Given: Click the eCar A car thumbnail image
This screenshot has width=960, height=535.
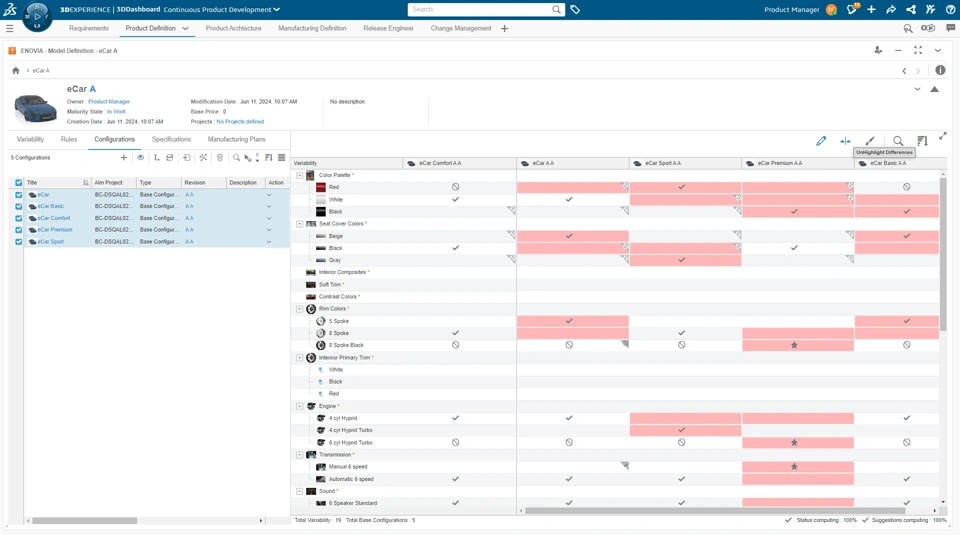Looking at the screenshot, I should click(x=36, y=108).
